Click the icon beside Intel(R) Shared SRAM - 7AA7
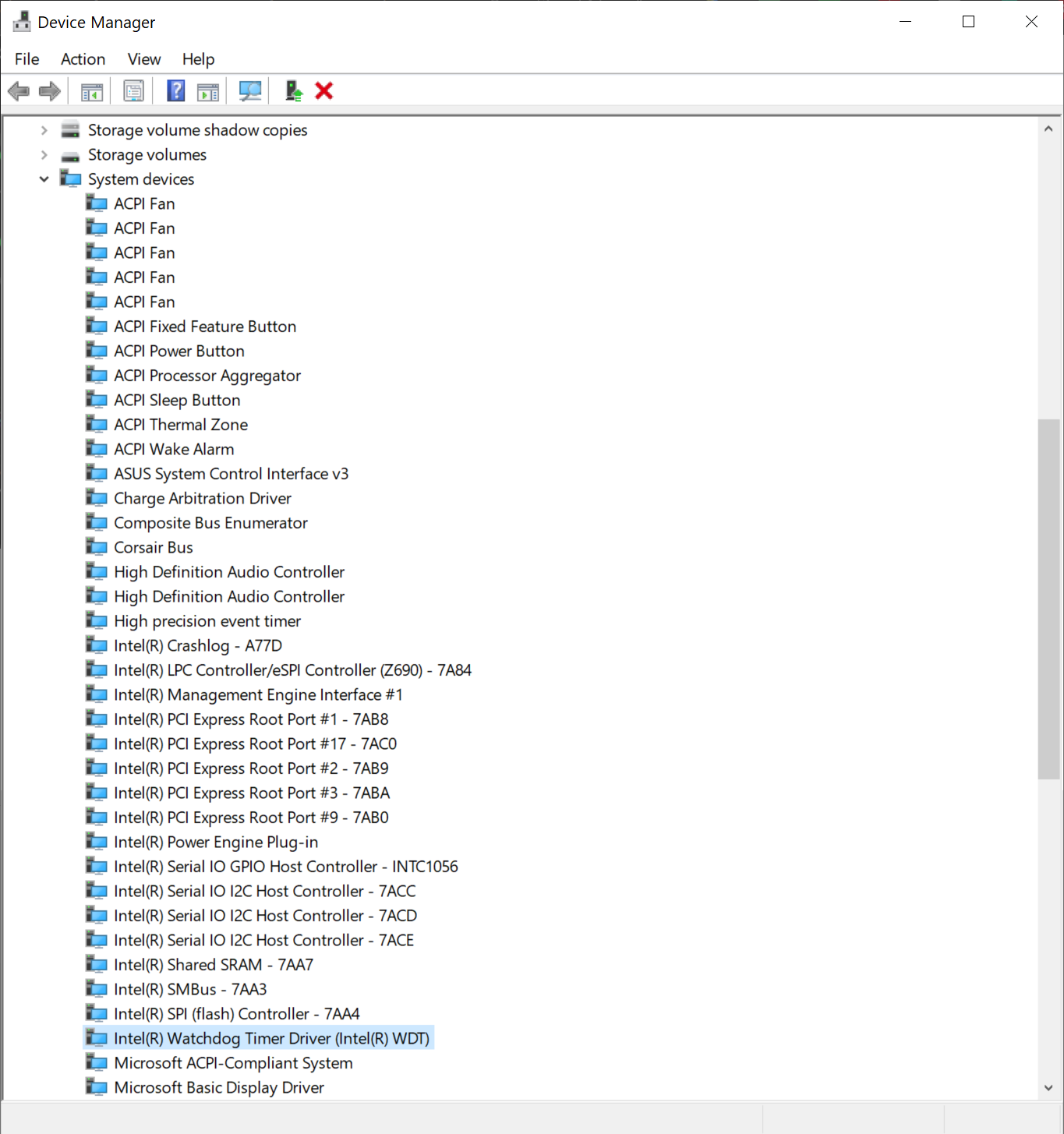This screenshot has height=1134, width=1064. [x=97, y=964]
